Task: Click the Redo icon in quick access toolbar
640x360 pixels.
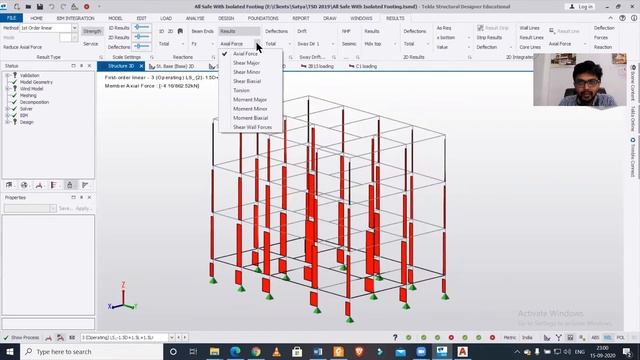Action: (x=63, y=7)
